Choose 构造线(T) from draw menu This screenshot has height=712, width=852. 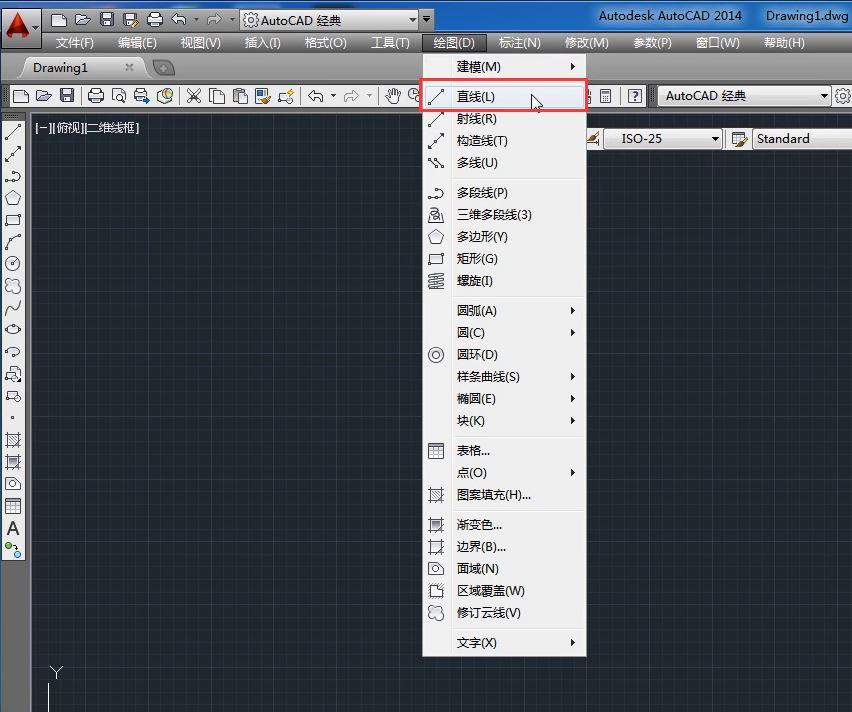coord(504,141)
